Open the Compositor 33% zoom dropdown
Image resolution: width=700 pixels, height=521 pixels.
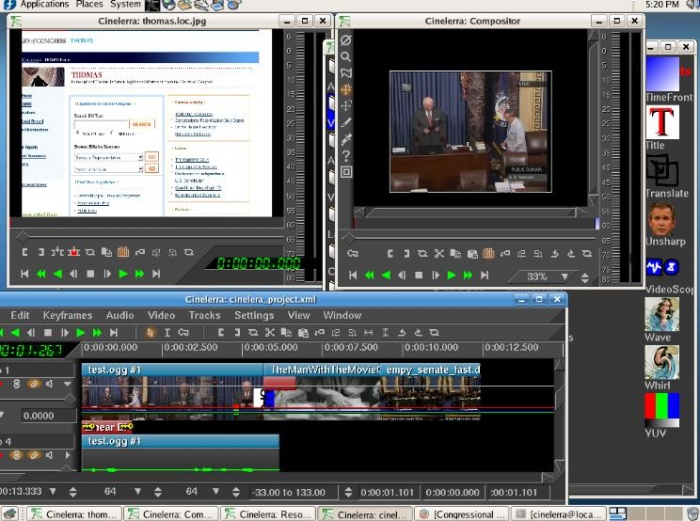tap(564, 277)
